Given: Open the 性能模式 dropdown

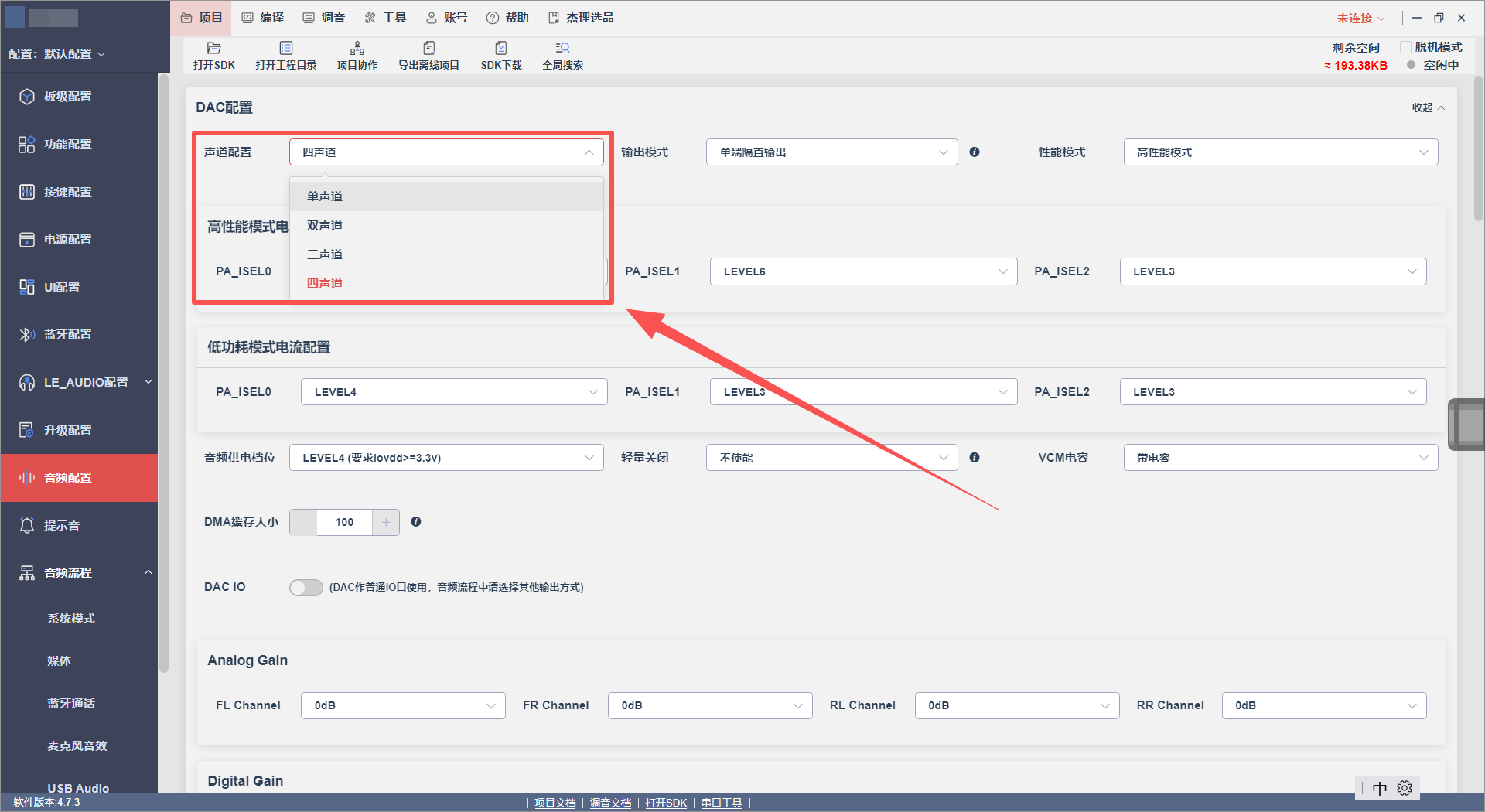Looking at the screenshot, I should coord(1281,152).
